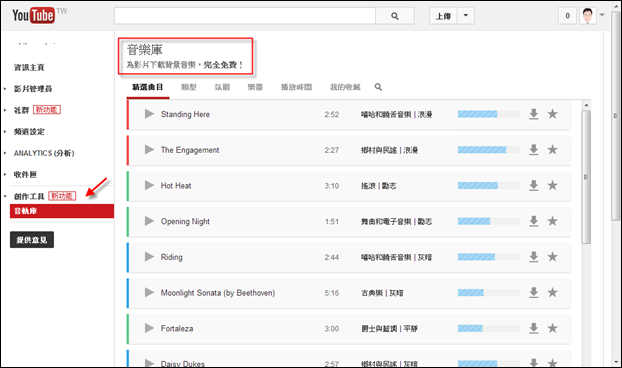Play the Opening Night track
622x368 pixels.
[x=149, y=221]
